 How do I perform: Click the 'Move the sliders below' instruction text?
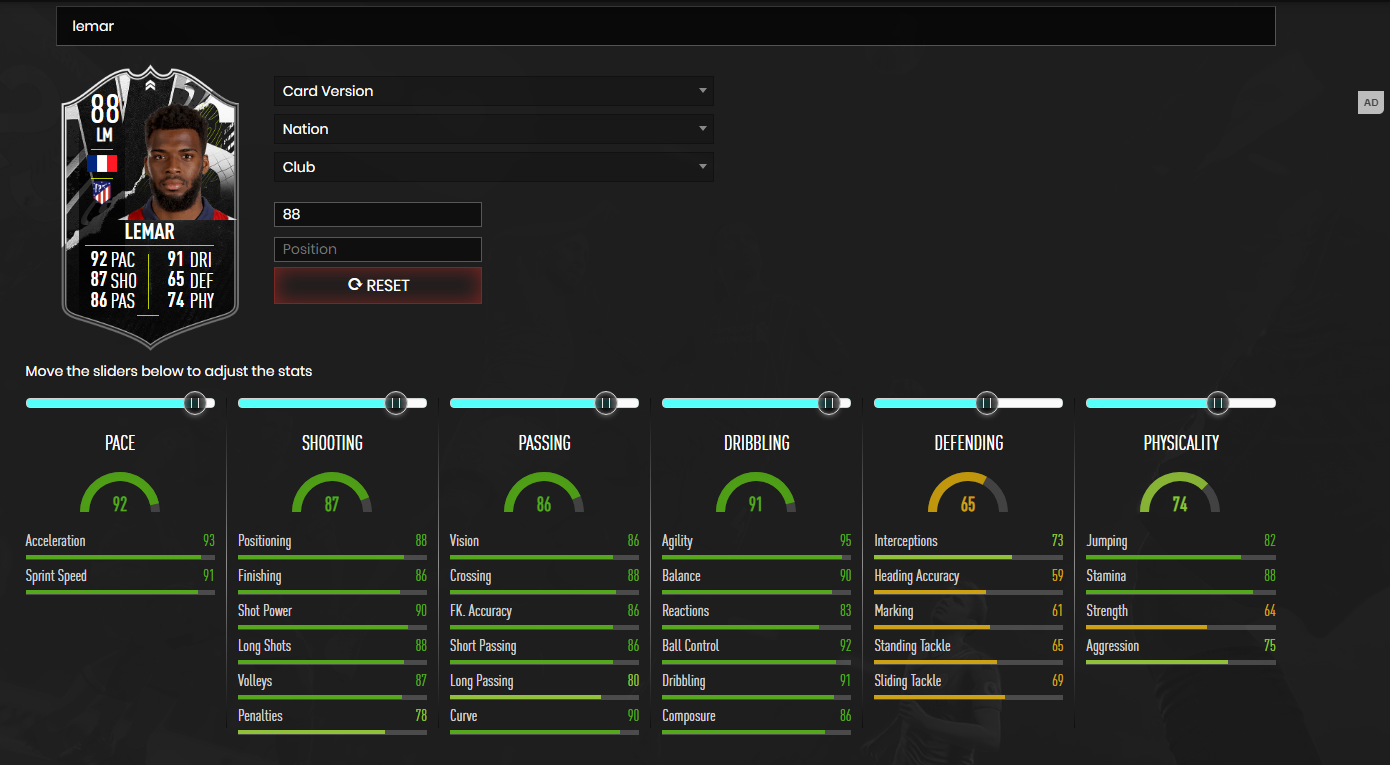tap(169, 371)
